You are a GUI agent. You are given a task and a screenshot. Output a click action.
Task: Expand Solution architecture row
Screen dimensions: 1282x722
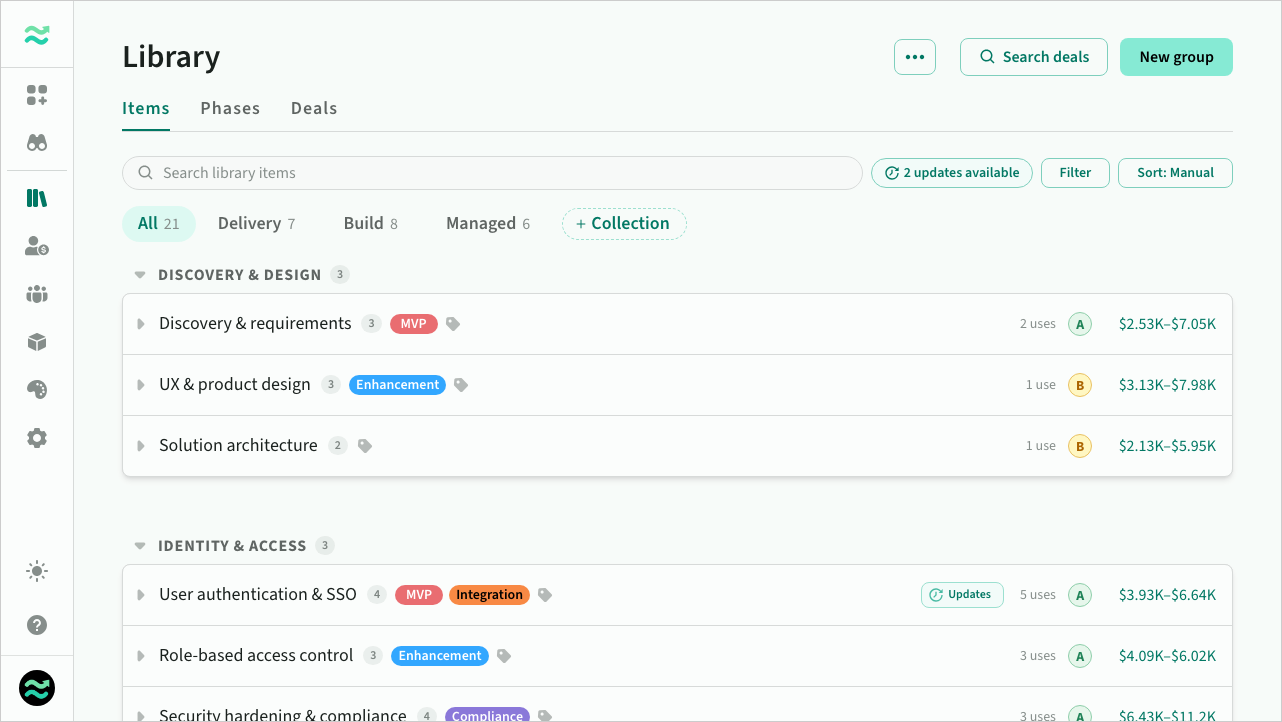141,446
